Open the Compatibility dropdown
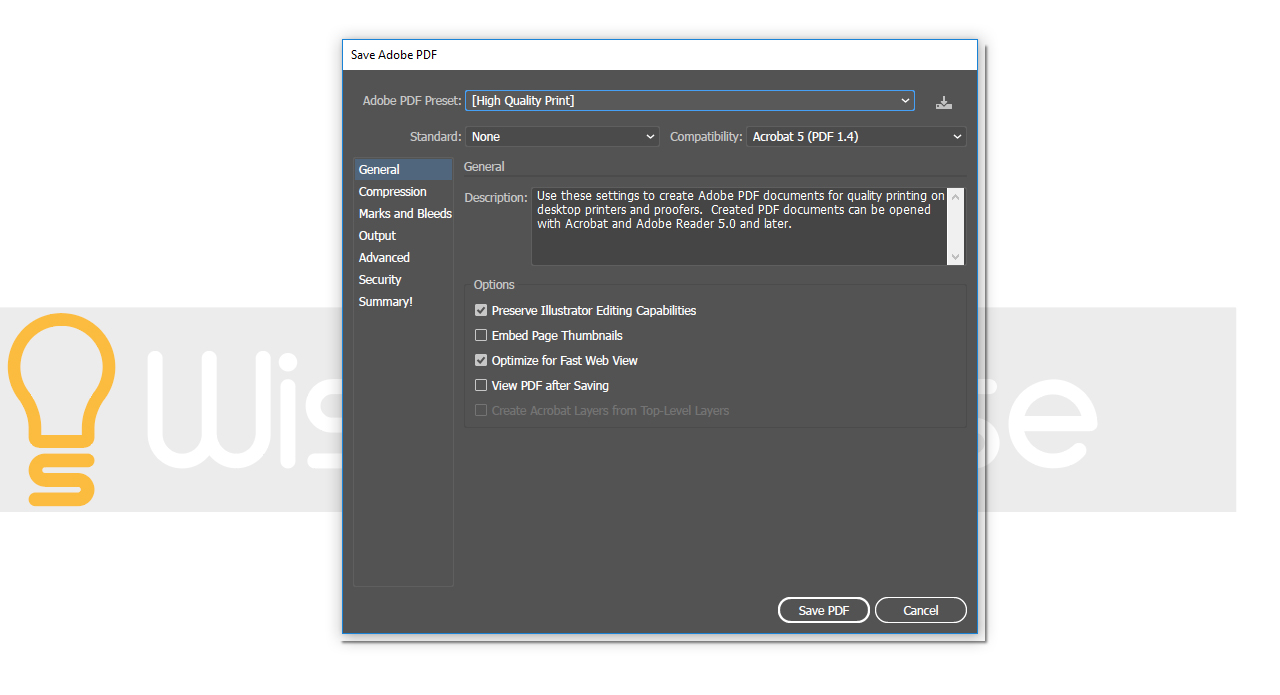This screenshot has width=1280, height=695. coord(856,137)
